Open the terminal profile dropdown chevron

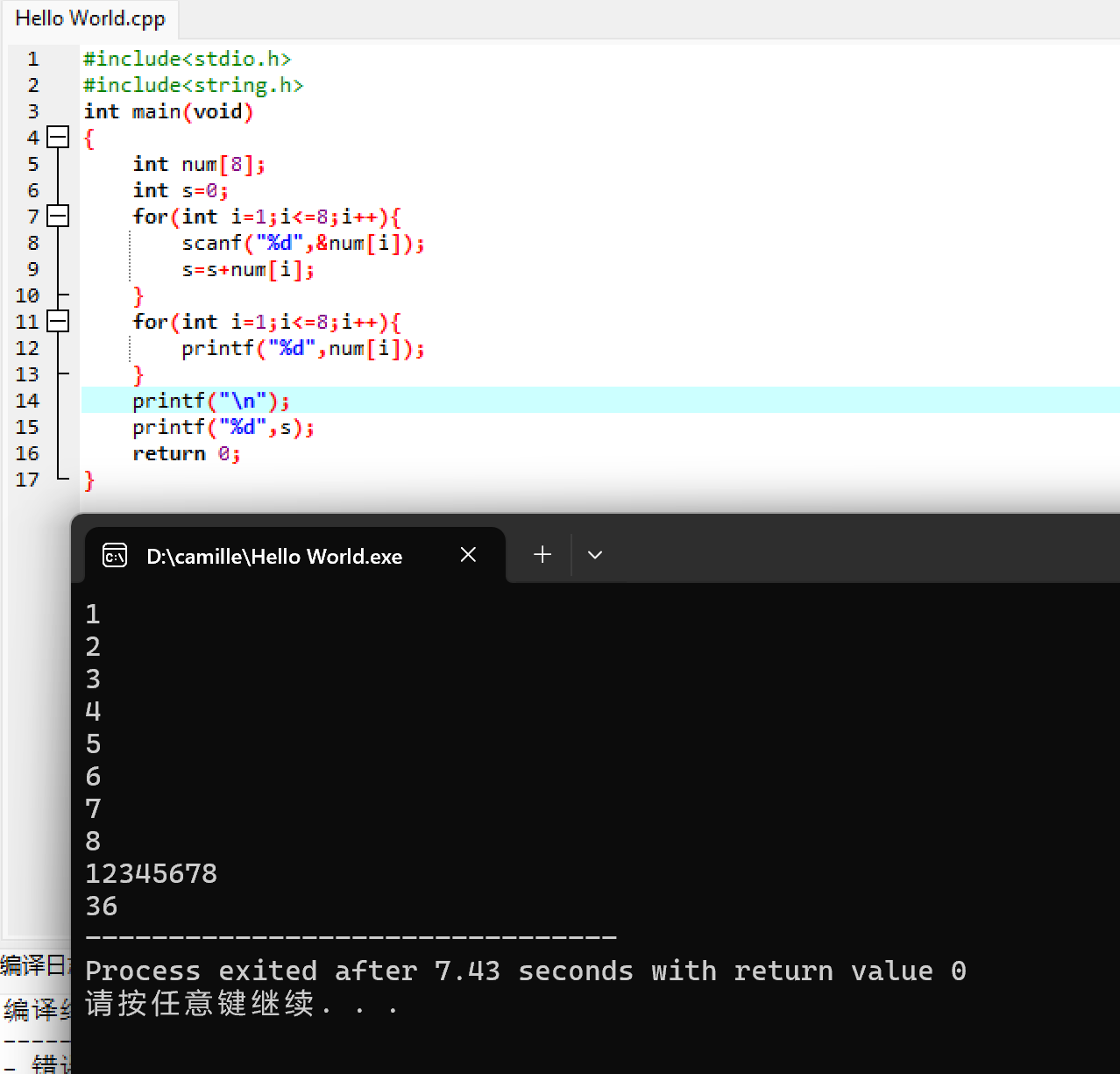pyautogui.click(x=595, y=554)
